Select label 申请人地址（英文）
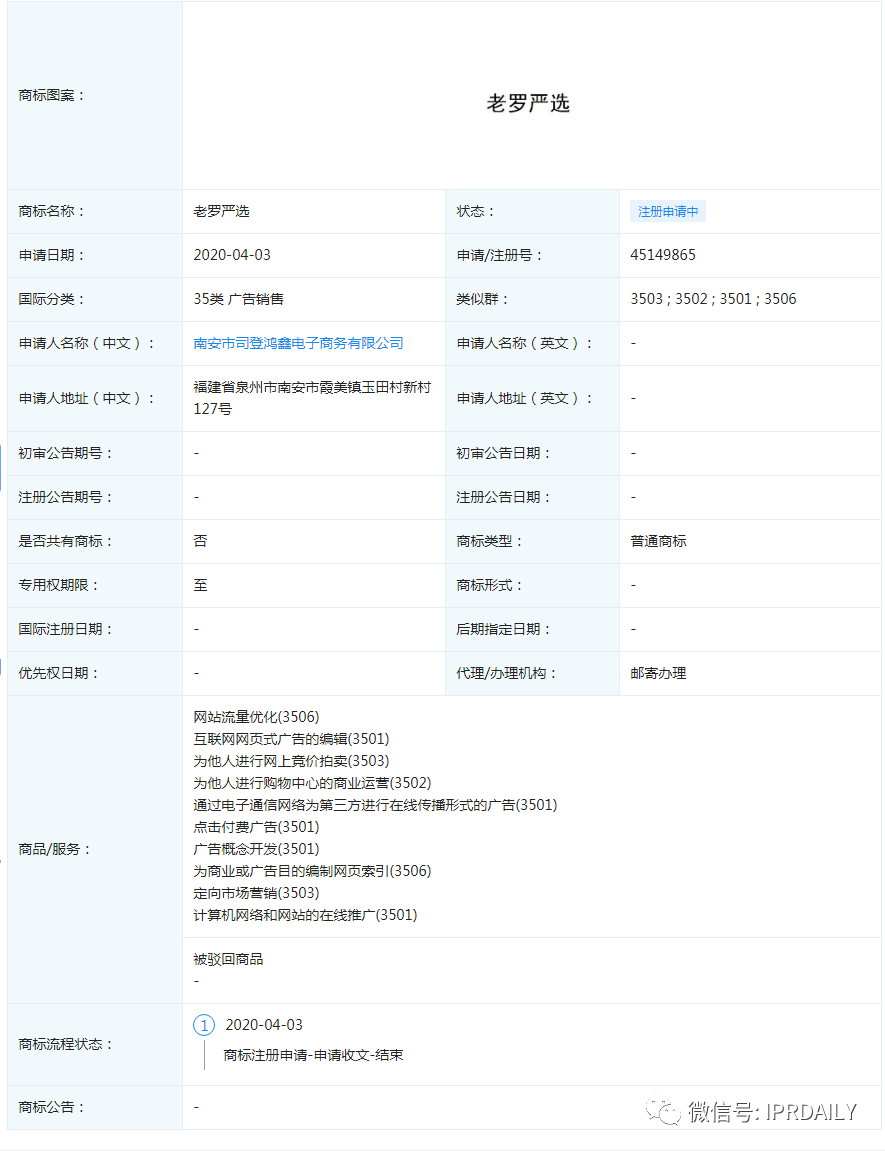885x1151 pixels. pos(525,399)
